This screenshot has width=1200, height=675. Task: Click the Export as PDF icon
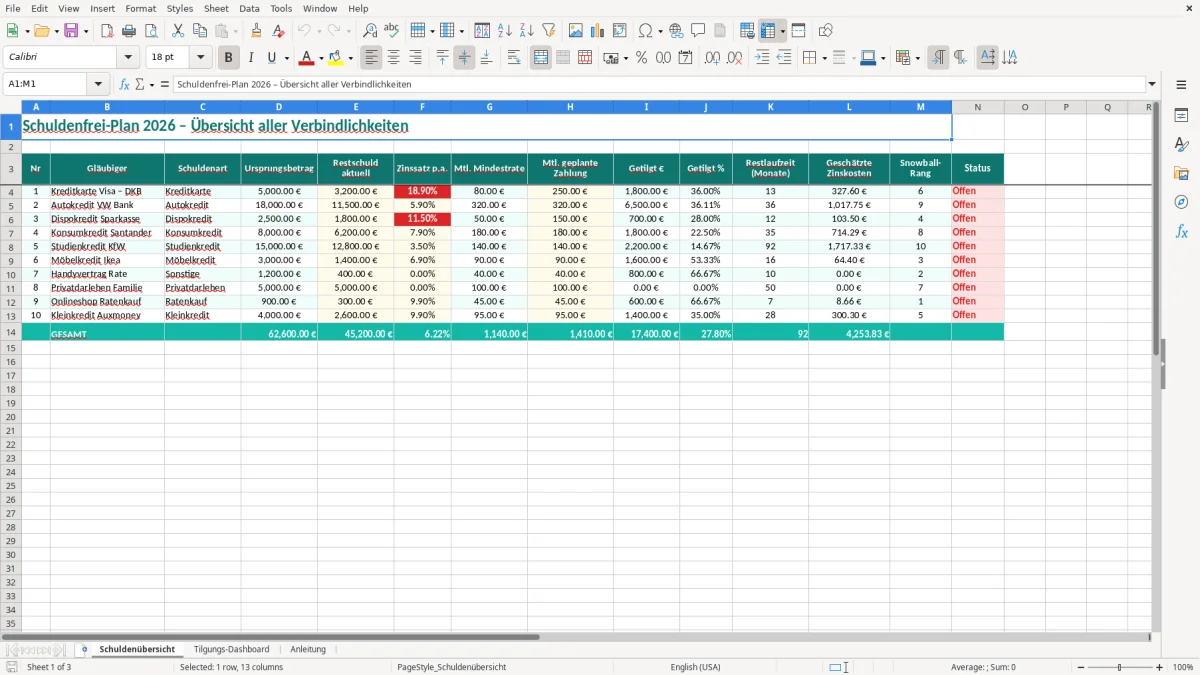(x=106, y=31)
